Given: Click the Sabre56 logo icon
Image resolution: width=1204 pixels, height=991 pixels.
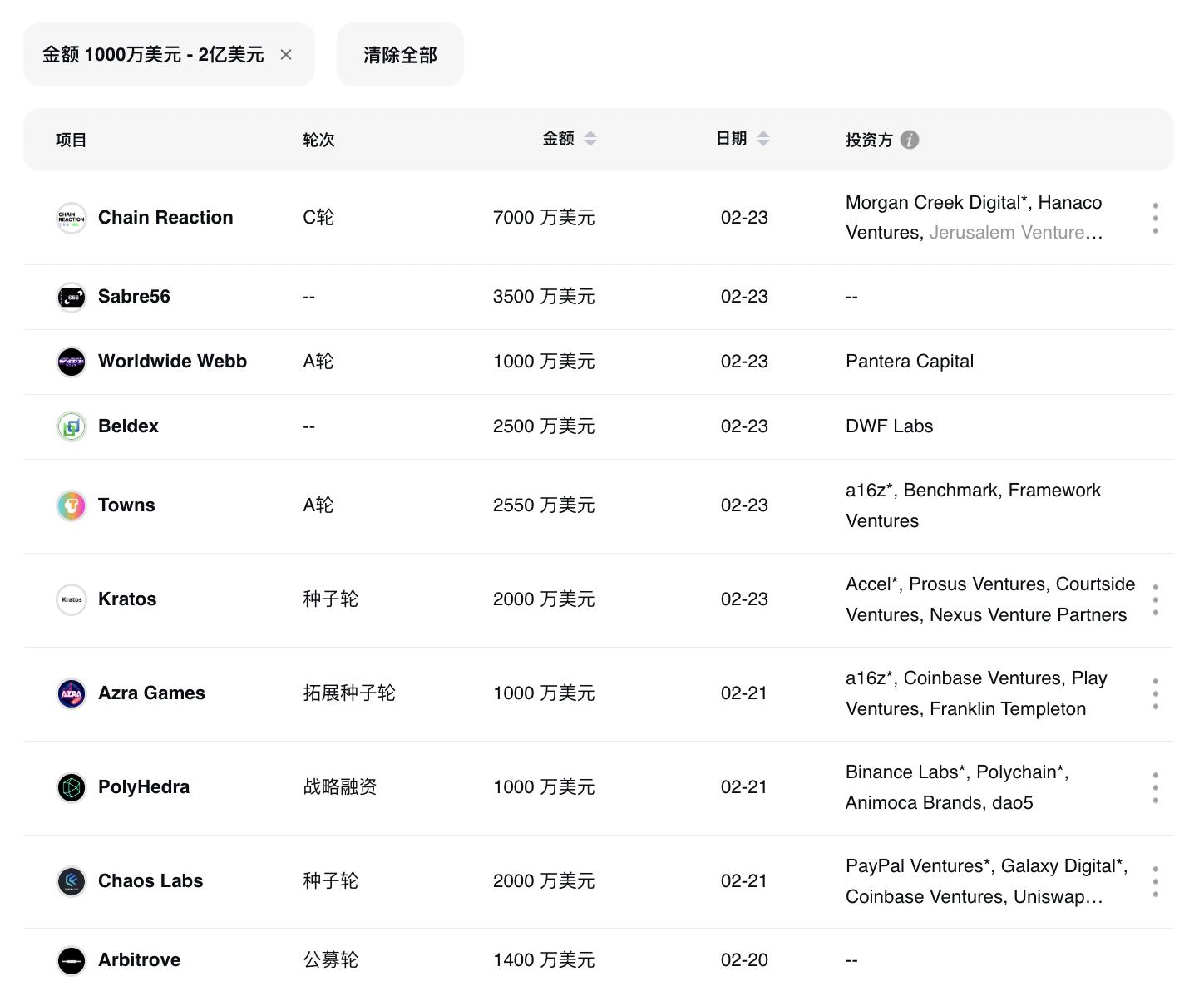Looking at the screenshot, I should click(x=72, y=297).
